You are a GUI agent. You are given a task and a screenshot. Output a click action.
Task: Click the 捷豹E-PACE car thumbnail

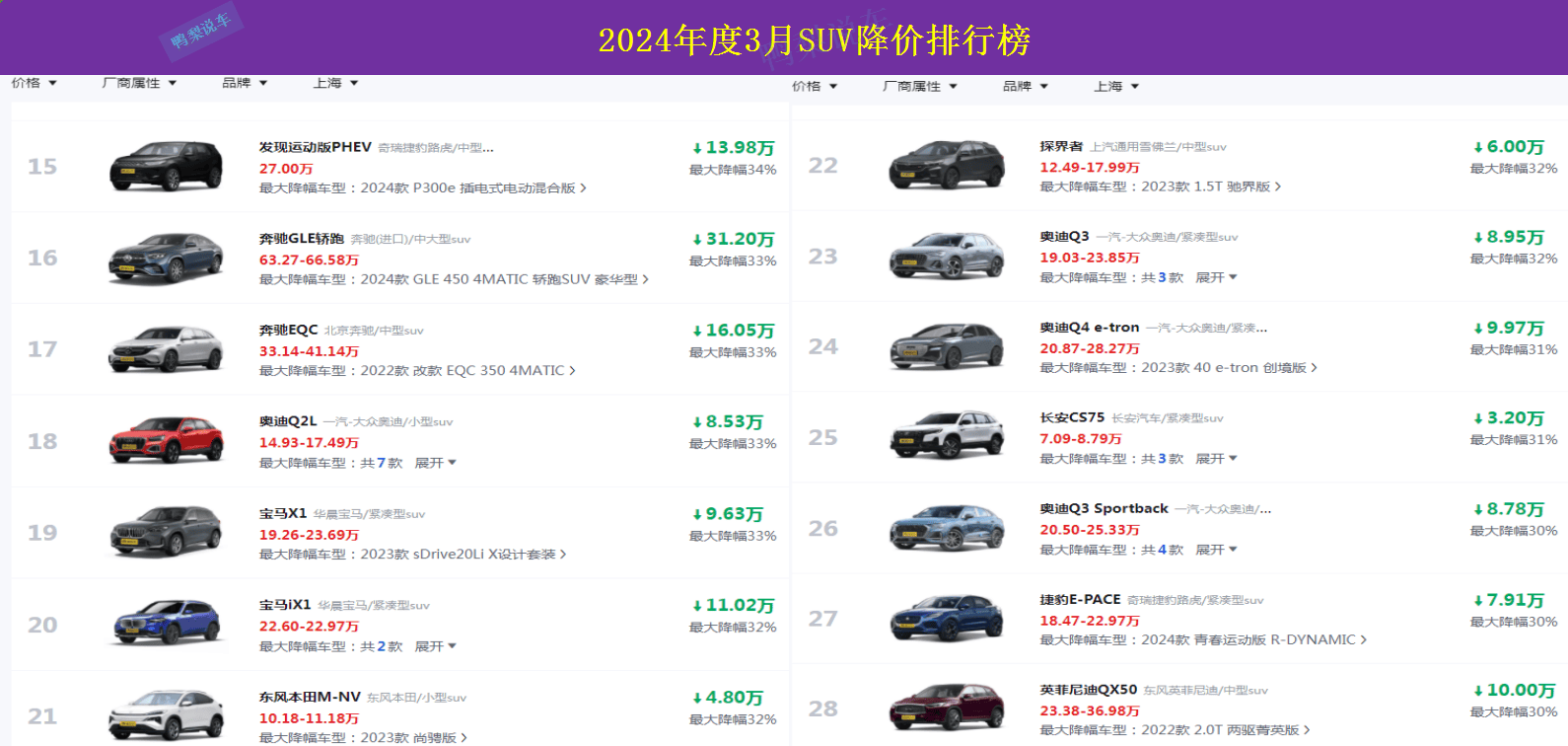tap(947, 619)
